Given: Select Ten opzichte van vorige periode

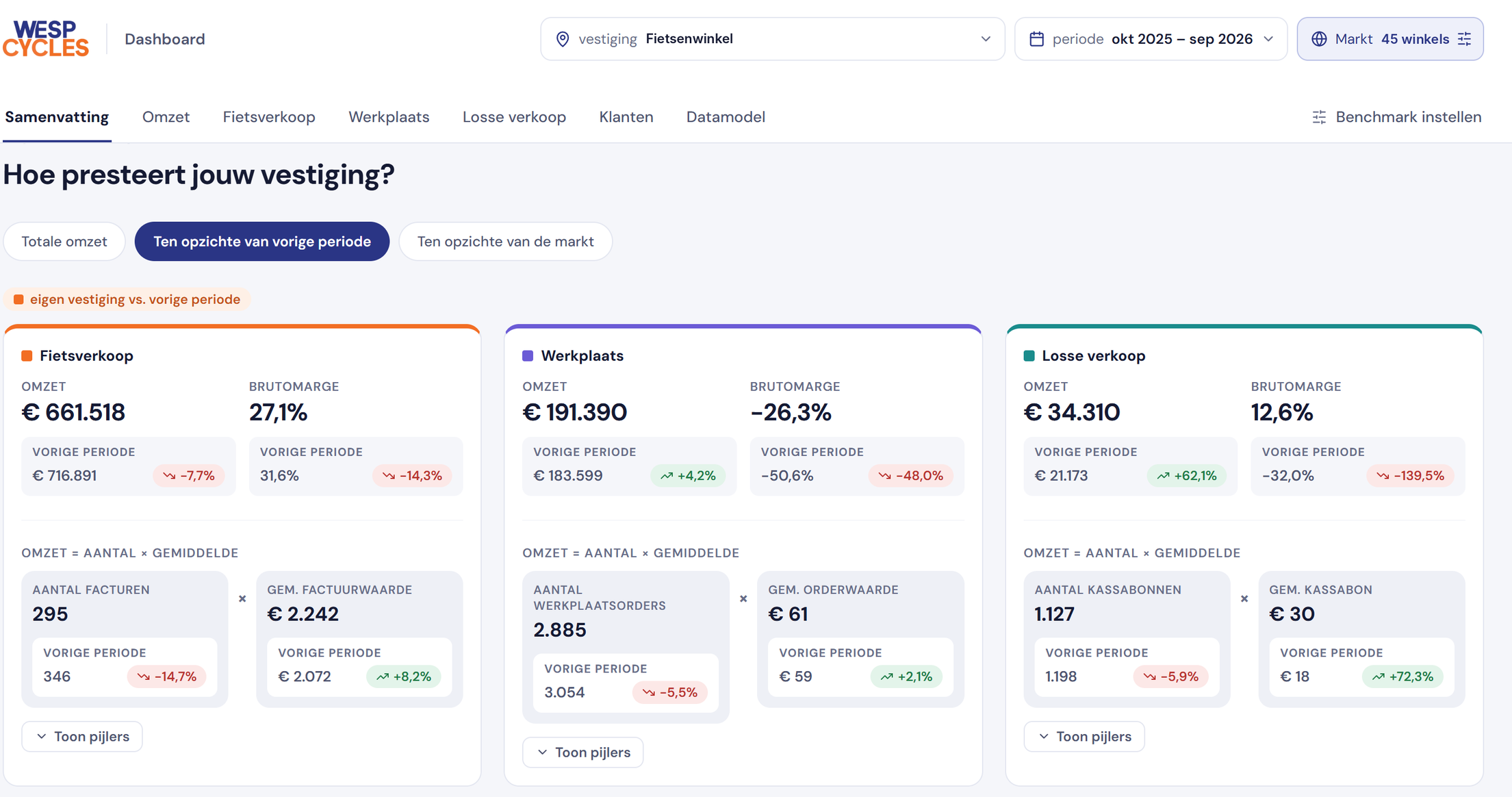Looking at the screenshot, I should 262,241.
